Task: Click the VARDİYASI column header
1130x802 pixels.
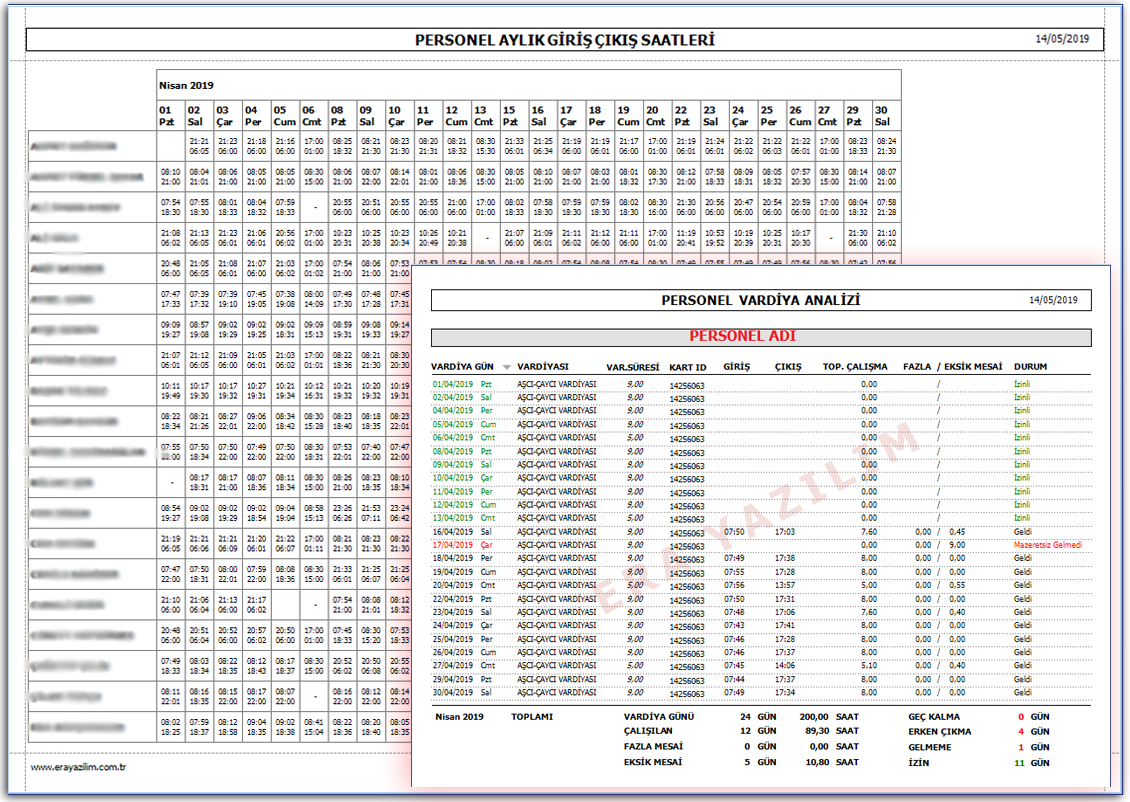Action: (x=544, y=367)
